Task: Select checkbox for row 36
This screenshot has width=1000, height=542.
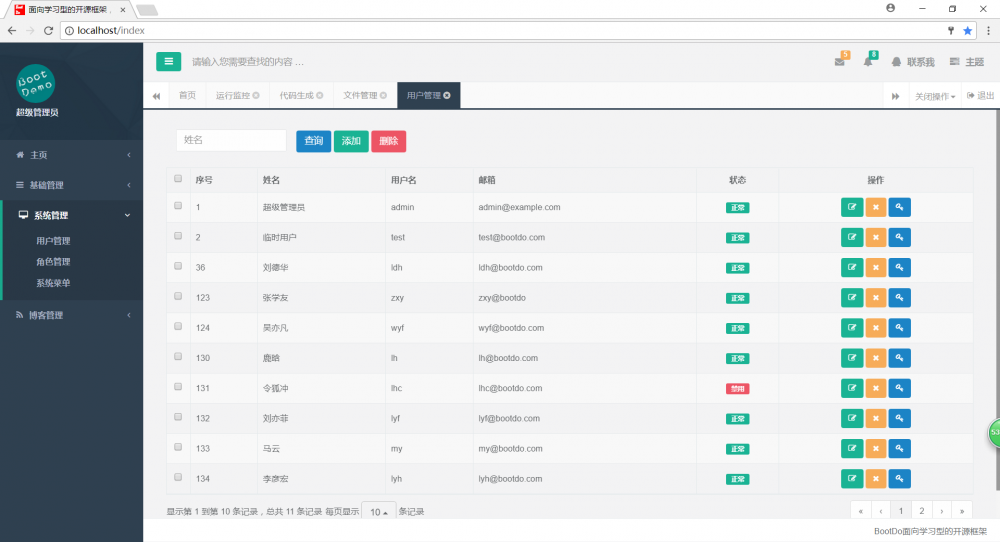Action: click(x=178, y=266)
